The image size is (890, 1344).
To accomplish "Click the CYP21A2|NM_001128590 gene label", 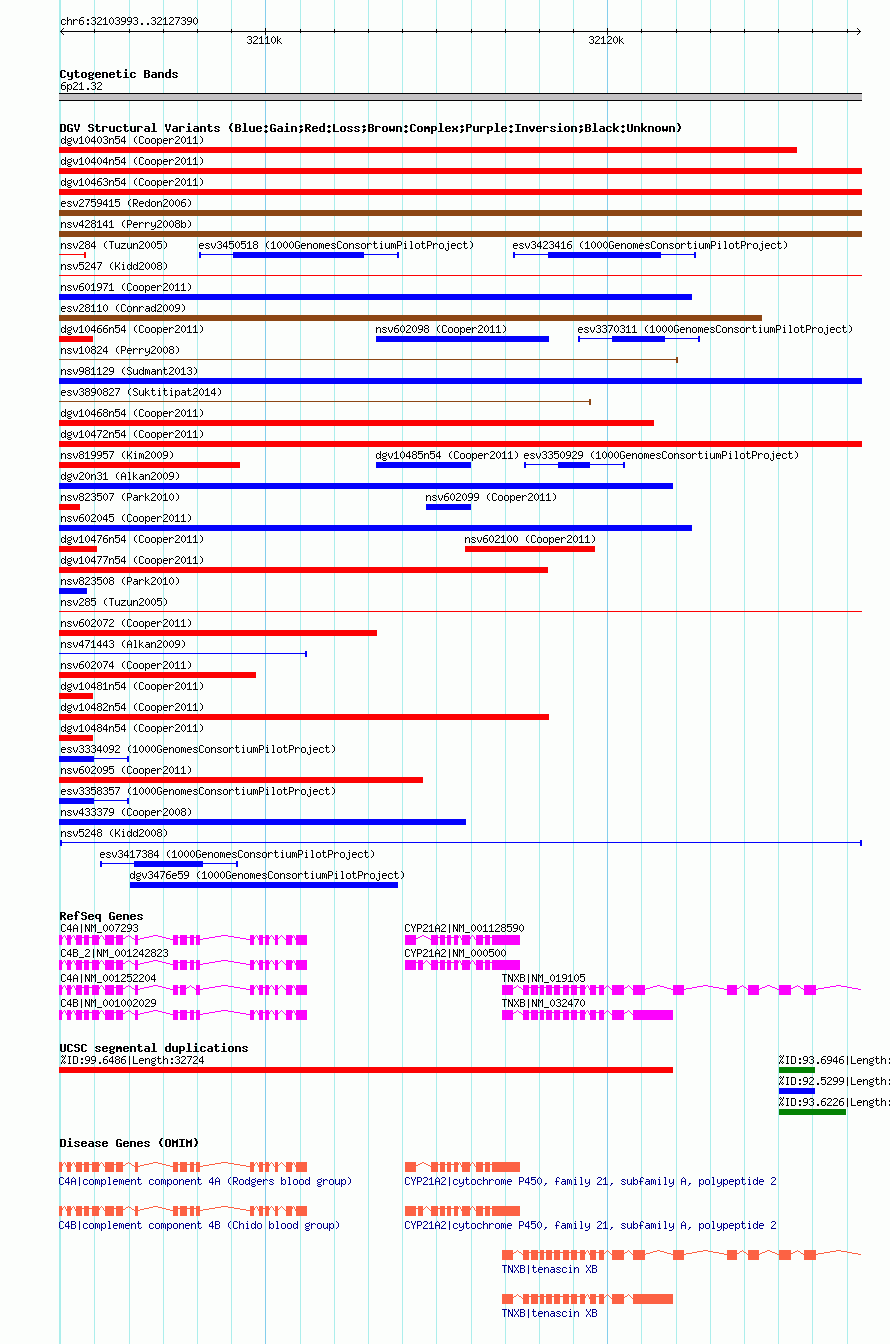I will [464, 928].
